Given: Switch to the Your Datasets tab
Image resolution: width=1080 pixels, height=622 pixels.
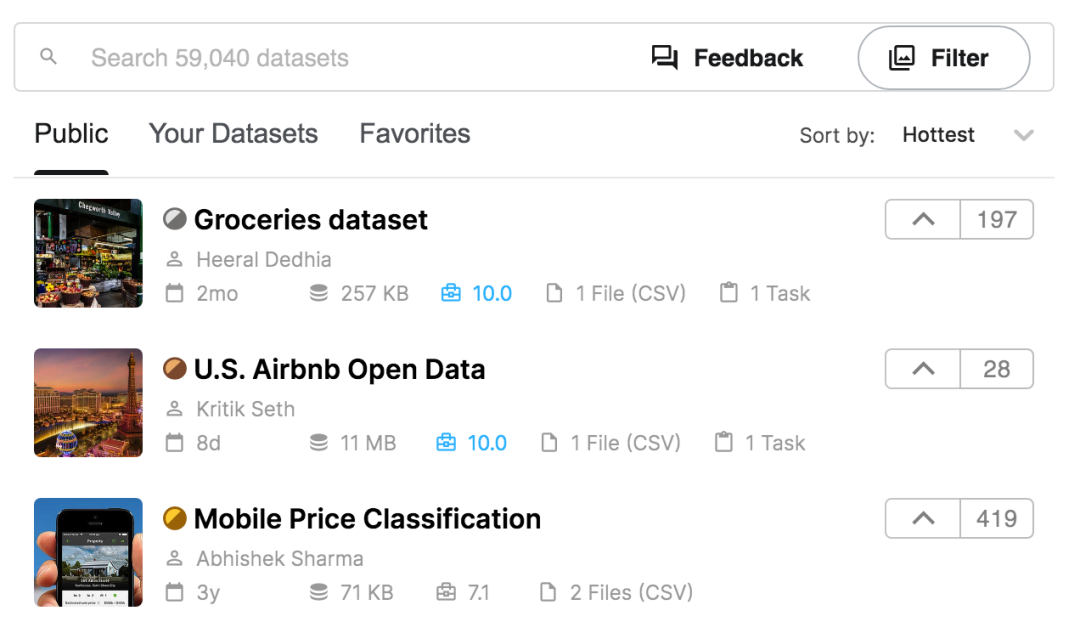Looking at the screenshot, I should click(x=233, y=134).
